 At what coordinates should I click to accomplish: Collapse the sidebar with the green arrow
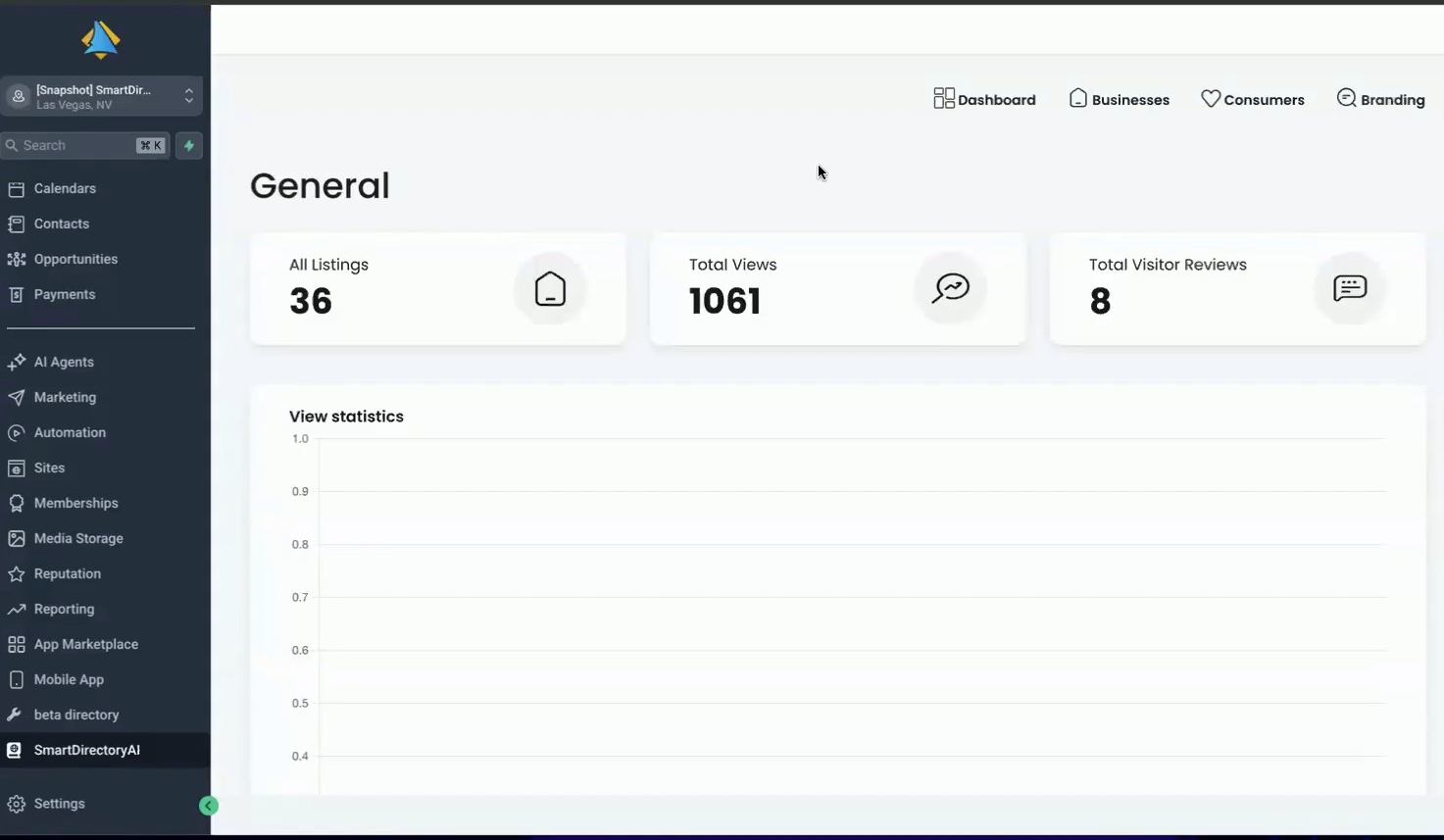[x=208, y=805]
